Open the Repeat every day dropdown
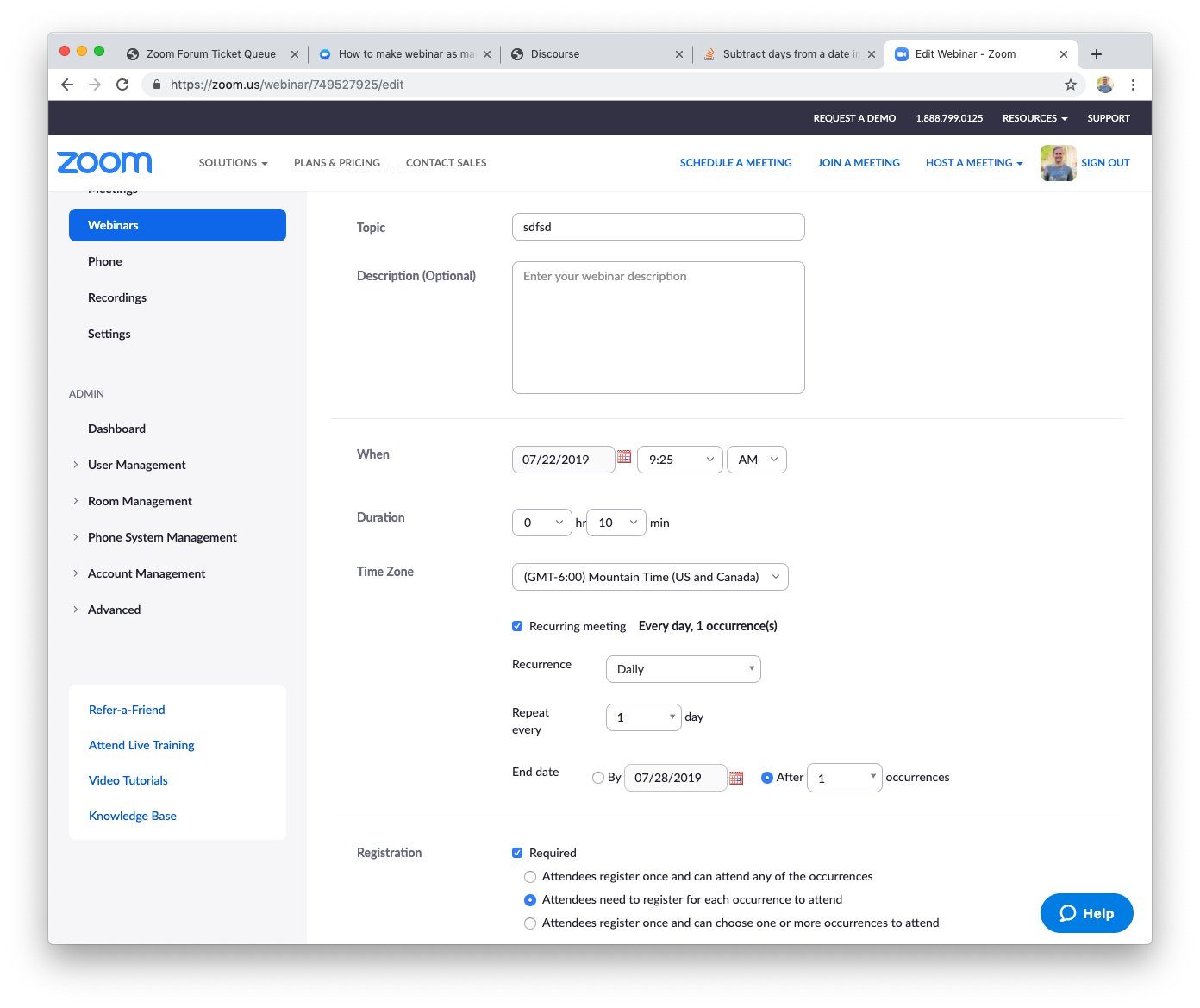Viewport: 1200px width, 1008px height. pos(644,717)
